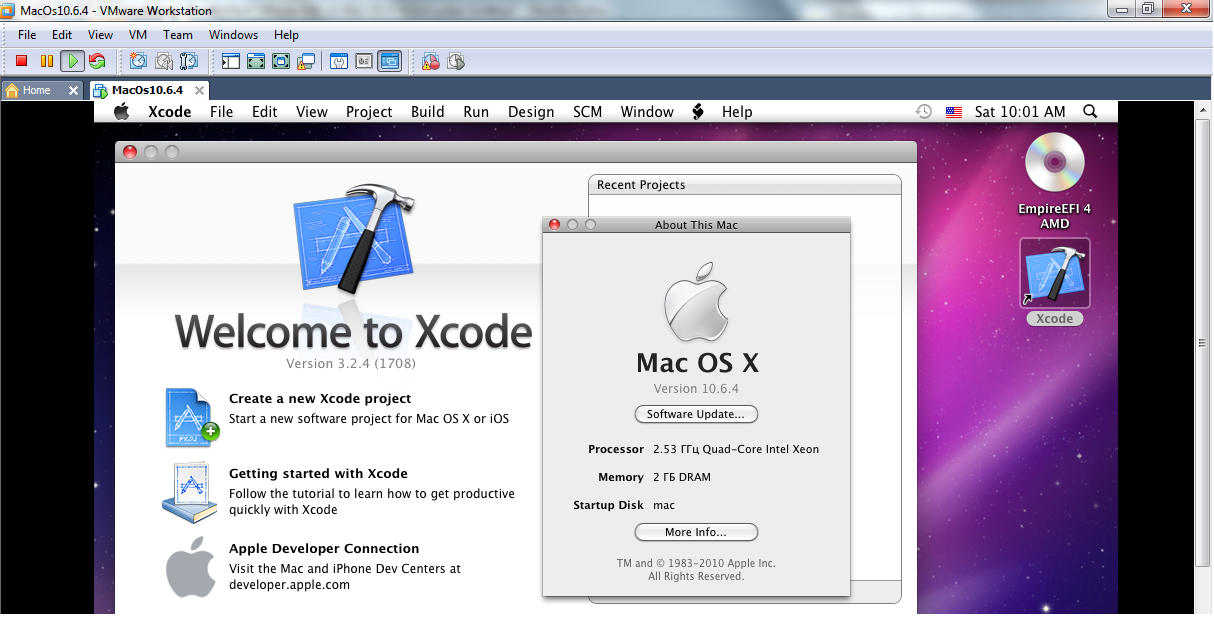This screenshot has height=618, width=1214.
Task: Click the Sat 10:01 AM clock
Action: pos(1020,112)
